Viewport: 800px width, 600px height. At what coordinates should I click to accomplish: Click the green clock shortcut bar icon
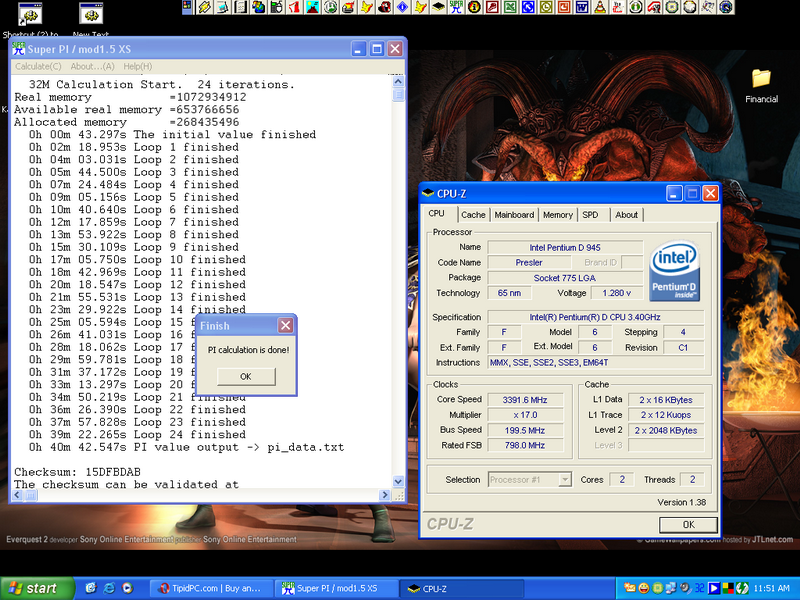[331, 7]
